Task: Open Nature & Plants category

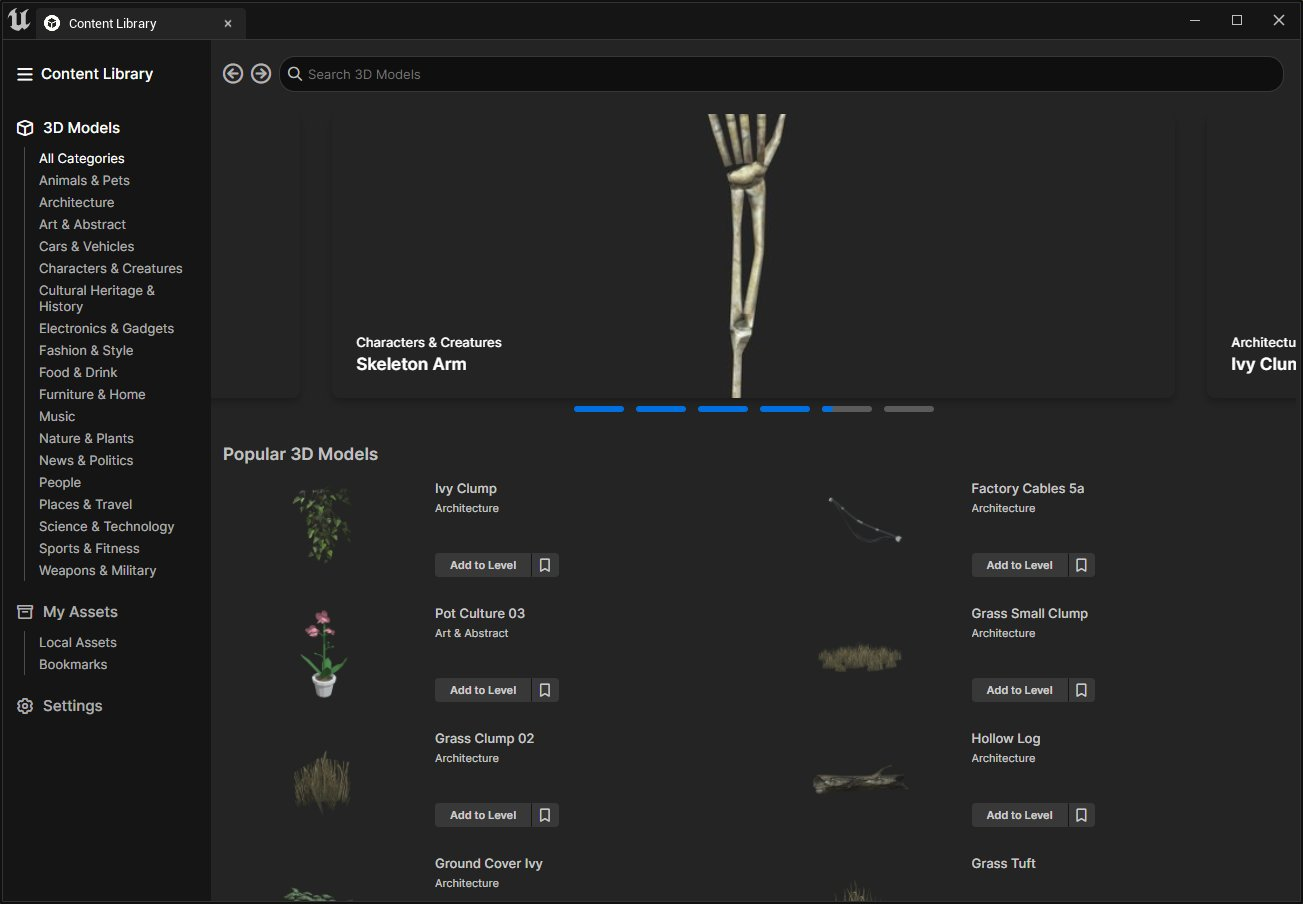Action: (86, 438)
